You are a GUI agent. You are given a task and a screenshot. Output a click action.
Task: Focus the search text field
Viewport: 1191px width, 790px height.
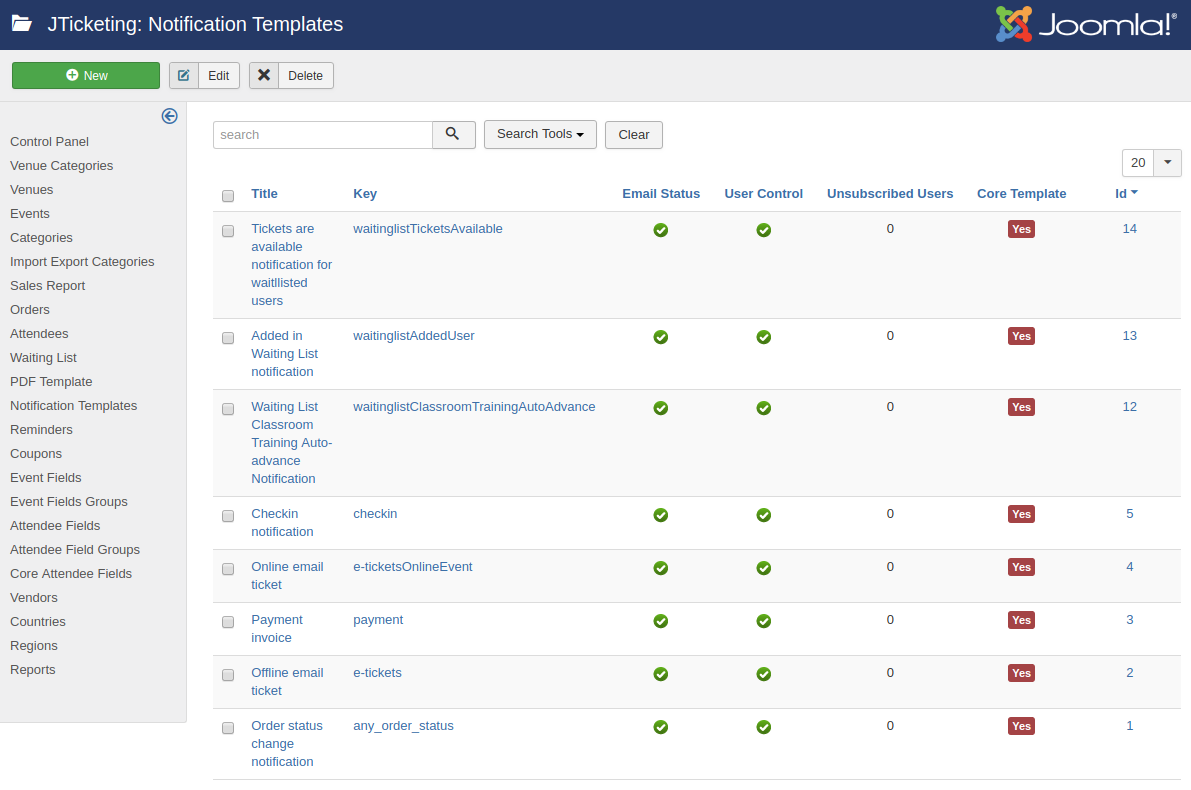pos(322,135)
